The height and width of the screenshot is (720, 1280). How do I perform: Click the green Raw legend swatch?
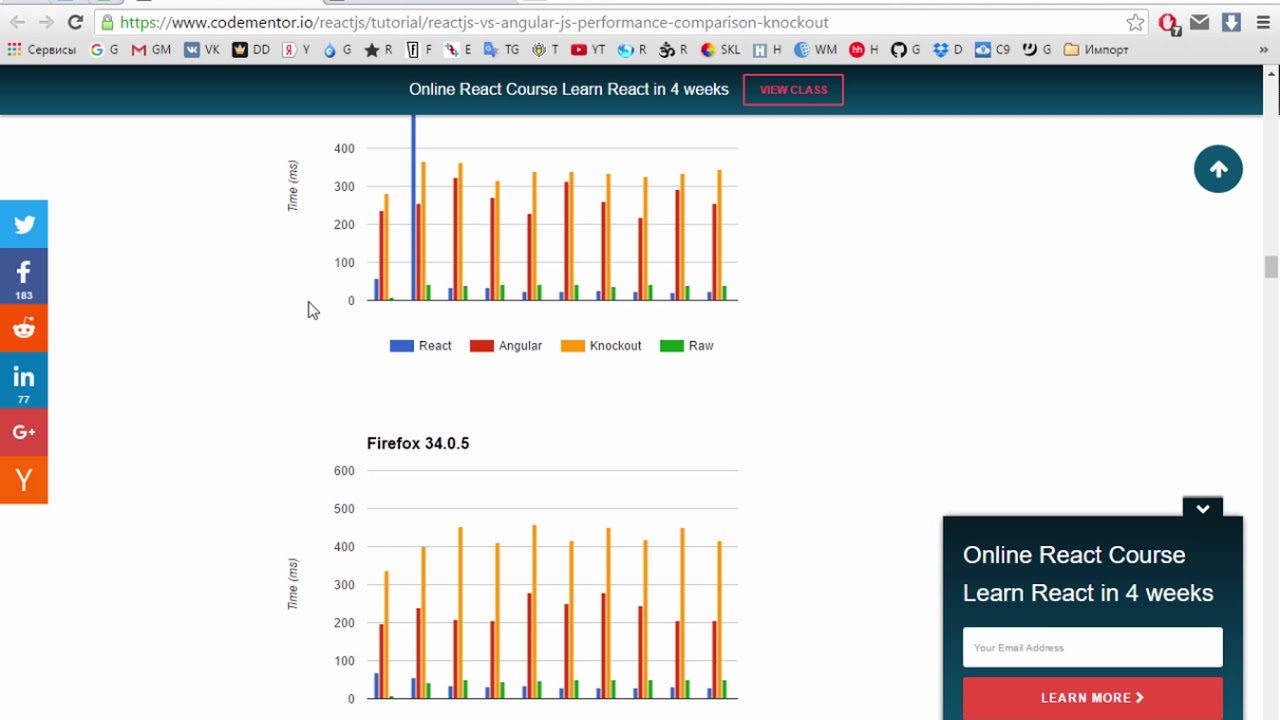point(671,346)
